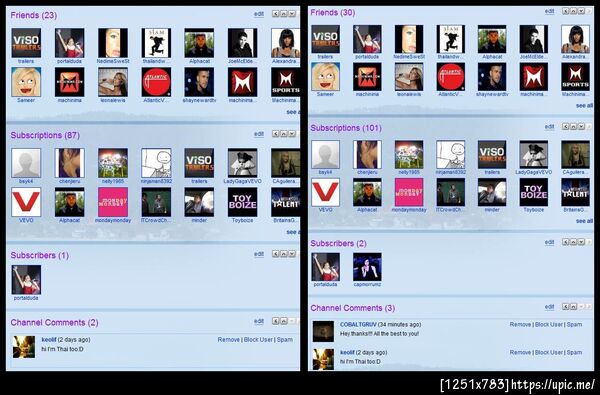Edit the Subscribers (1) module
Viewport: 600px width, 395px height.
tap(259, 254)
